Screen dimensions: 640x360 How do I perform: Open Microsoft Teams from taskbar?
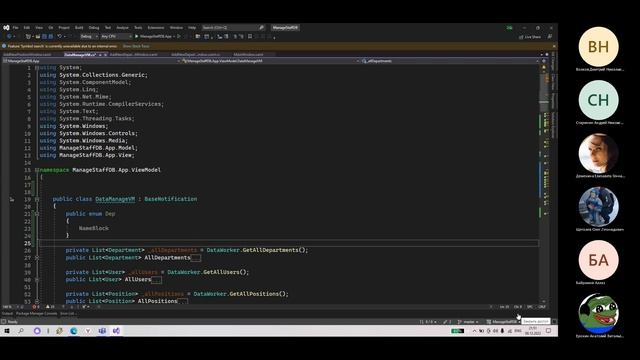(102, 331)
